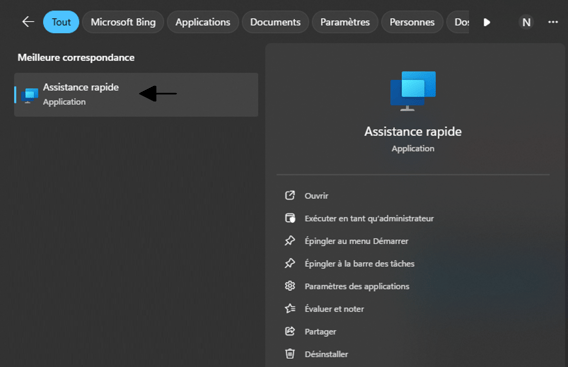The width and height of the screenshot is (568, 367).
Task: Click the Meilleure correspondance heading
Action: click(76, 58)
